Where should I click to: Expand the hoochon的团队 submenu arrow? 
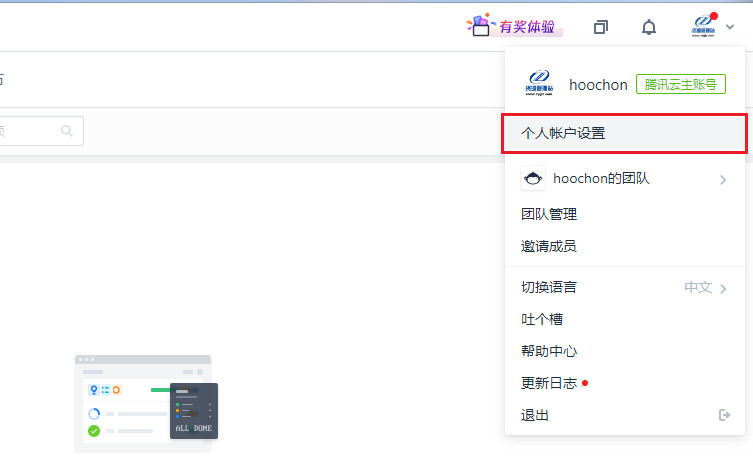point(723,180)
